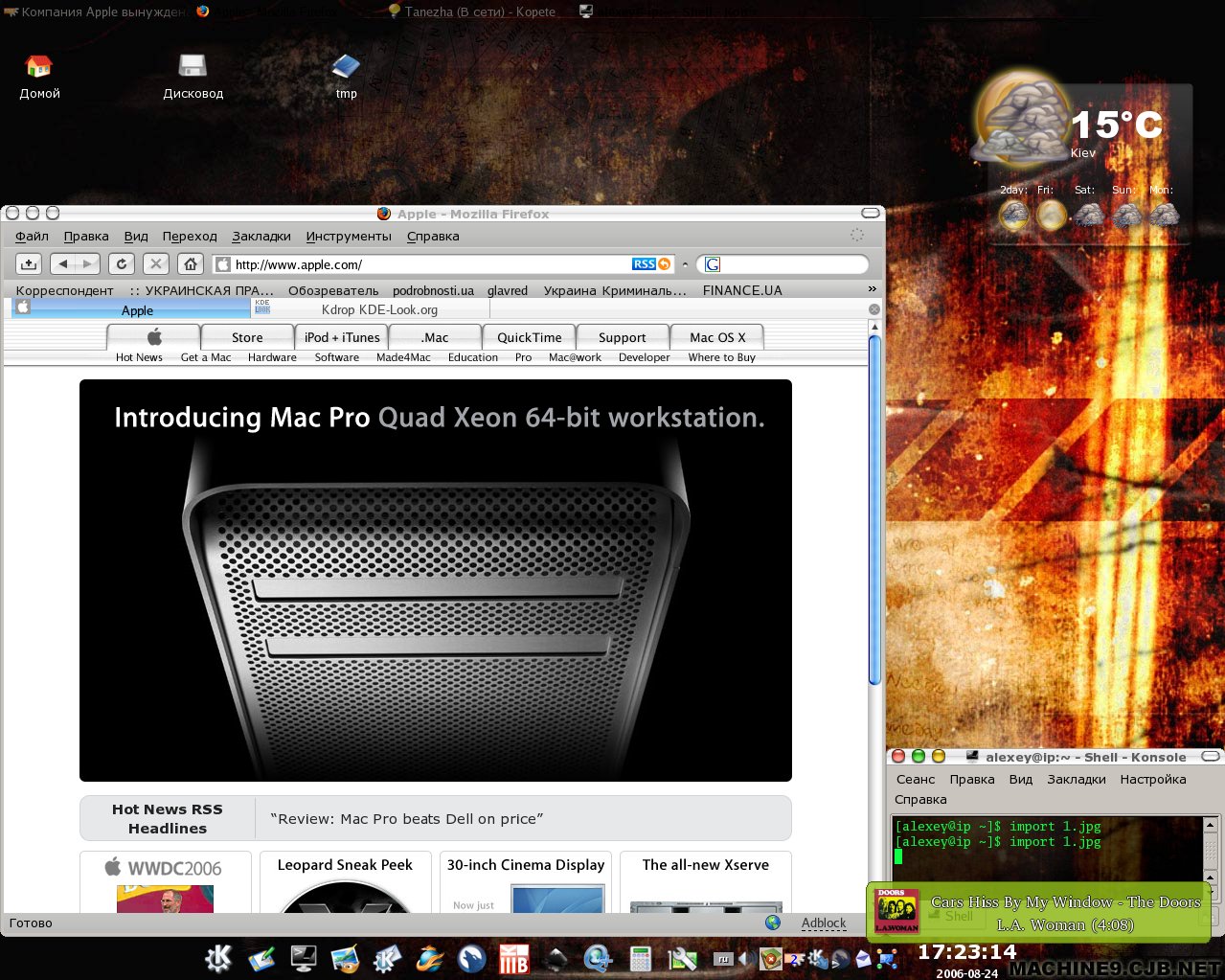Viewport: 1225px width, 980px height.
Task: Open the Справка menu in Firefox
Action: pyautogui.click(x=433, y=236)
